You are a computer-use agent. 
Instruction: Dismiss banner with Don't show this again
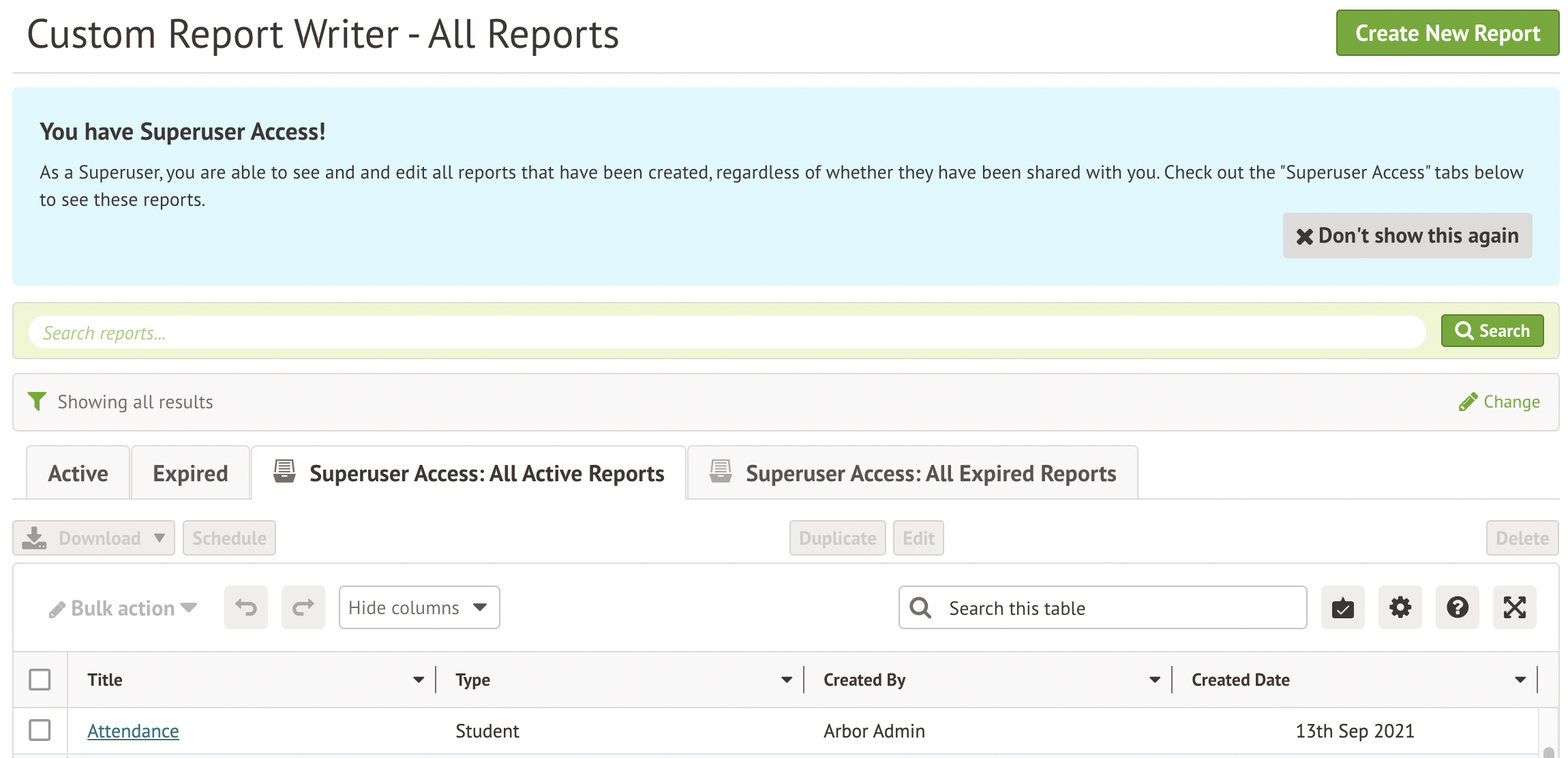click(1407, 236)
